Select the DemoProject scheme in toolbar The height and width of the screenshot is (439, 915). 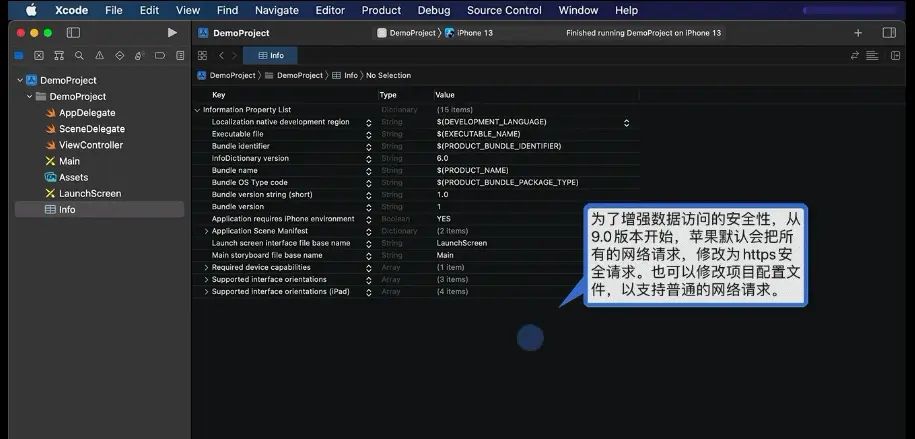click(x=407, y=33)
